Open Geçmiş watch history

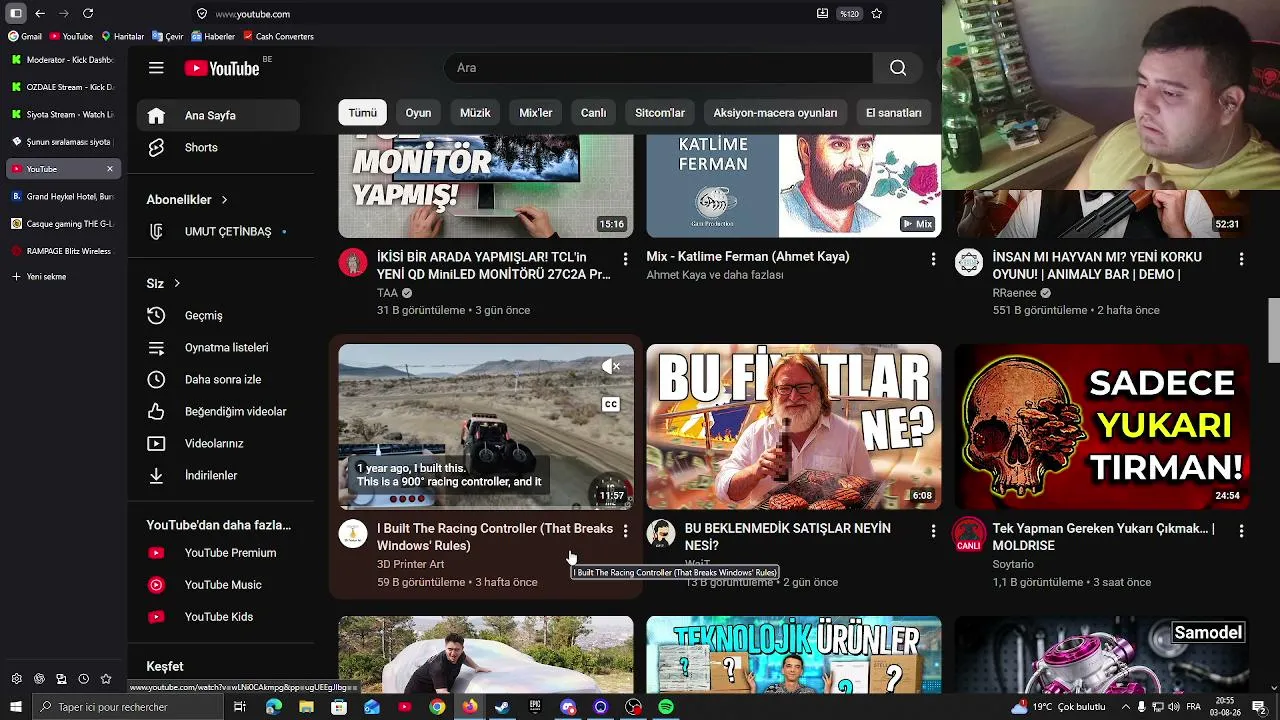(218, 315)
